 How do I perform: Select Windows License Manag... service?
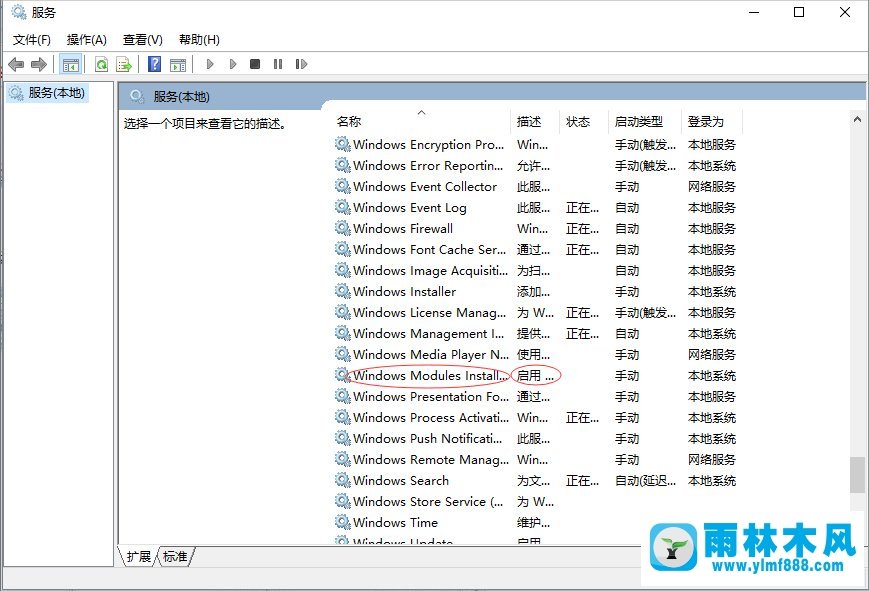click(429, 313)
